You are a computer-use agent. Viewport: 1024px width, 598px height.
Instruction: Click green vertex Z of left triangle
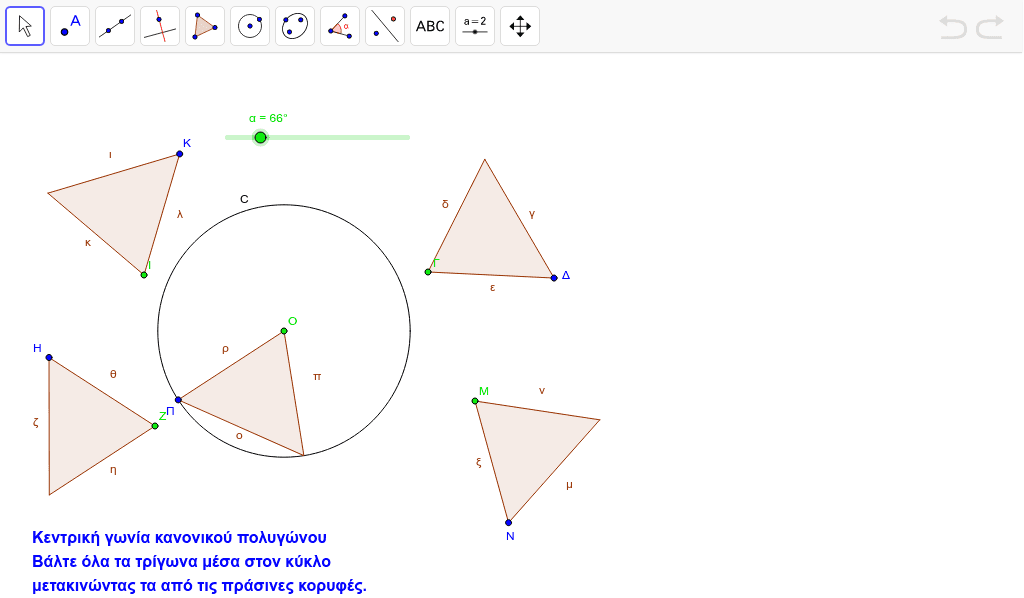(155, 426)
